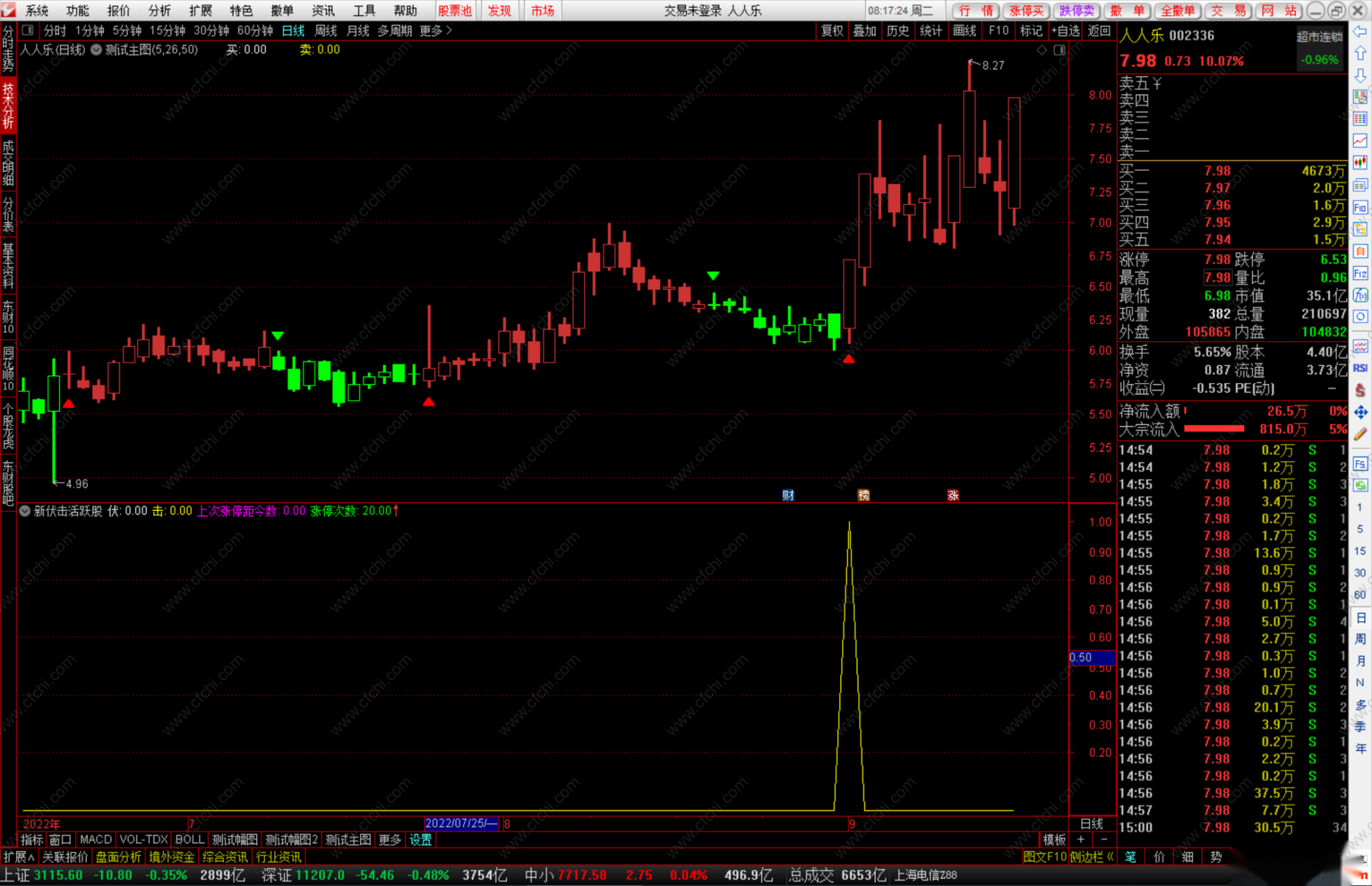
Task: Click the RSI indicator sidebar icon
Action: point(1360,369)
